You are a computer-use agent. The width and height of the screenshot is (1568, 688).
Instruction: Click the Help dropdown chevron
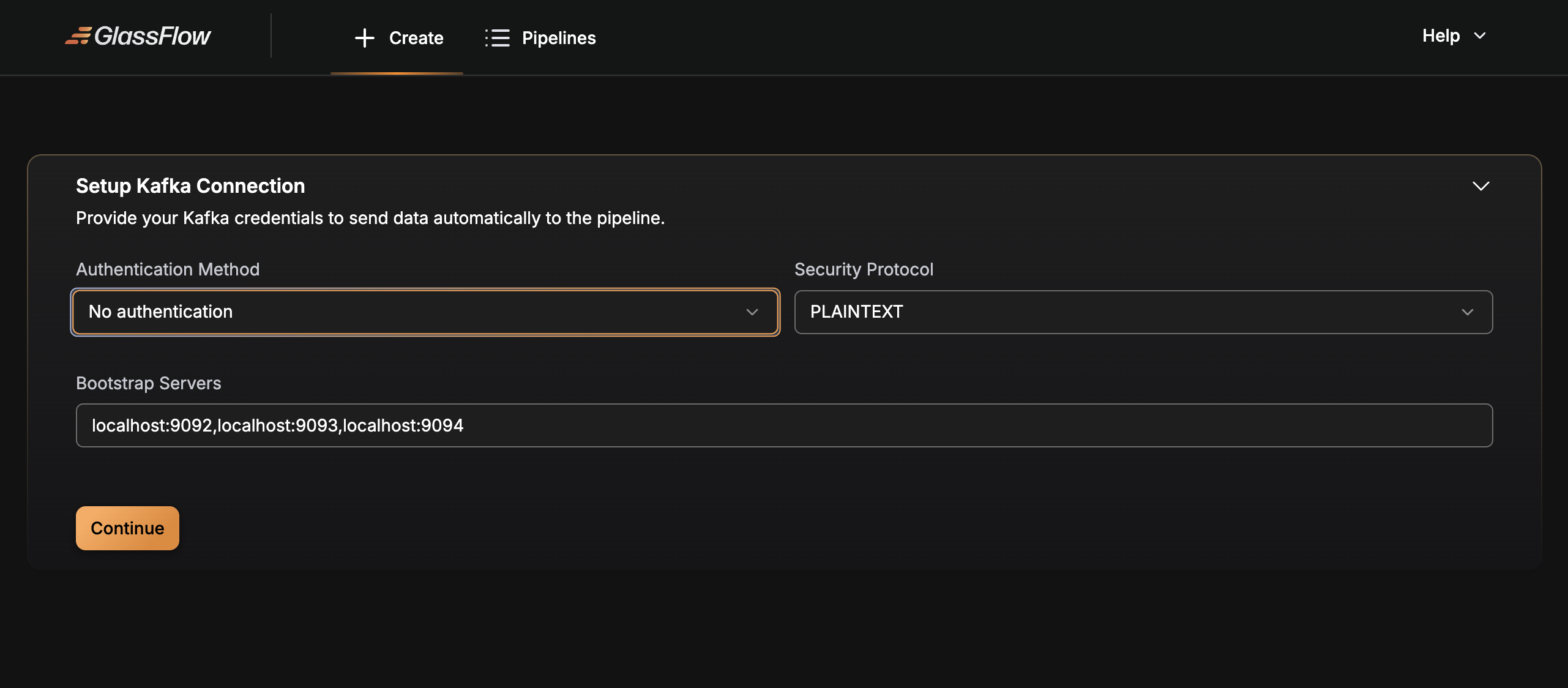tap(1480, 36)
